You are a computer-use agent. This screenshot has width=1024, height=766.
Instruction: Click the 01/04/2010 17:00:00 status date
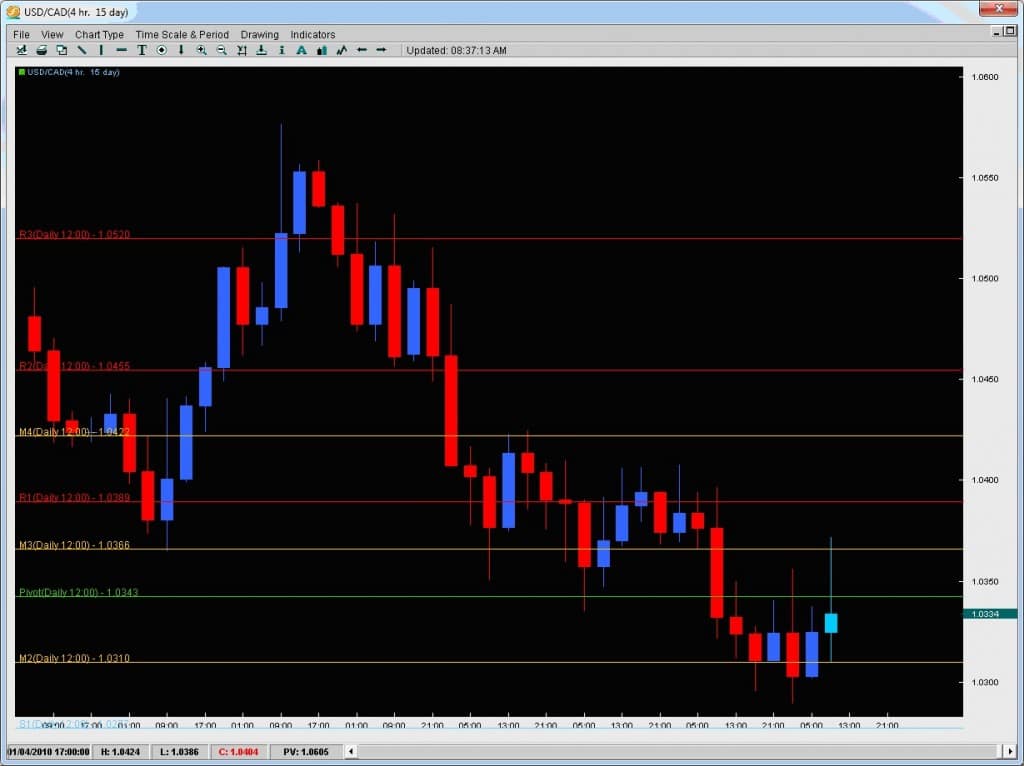click(49, 752)
